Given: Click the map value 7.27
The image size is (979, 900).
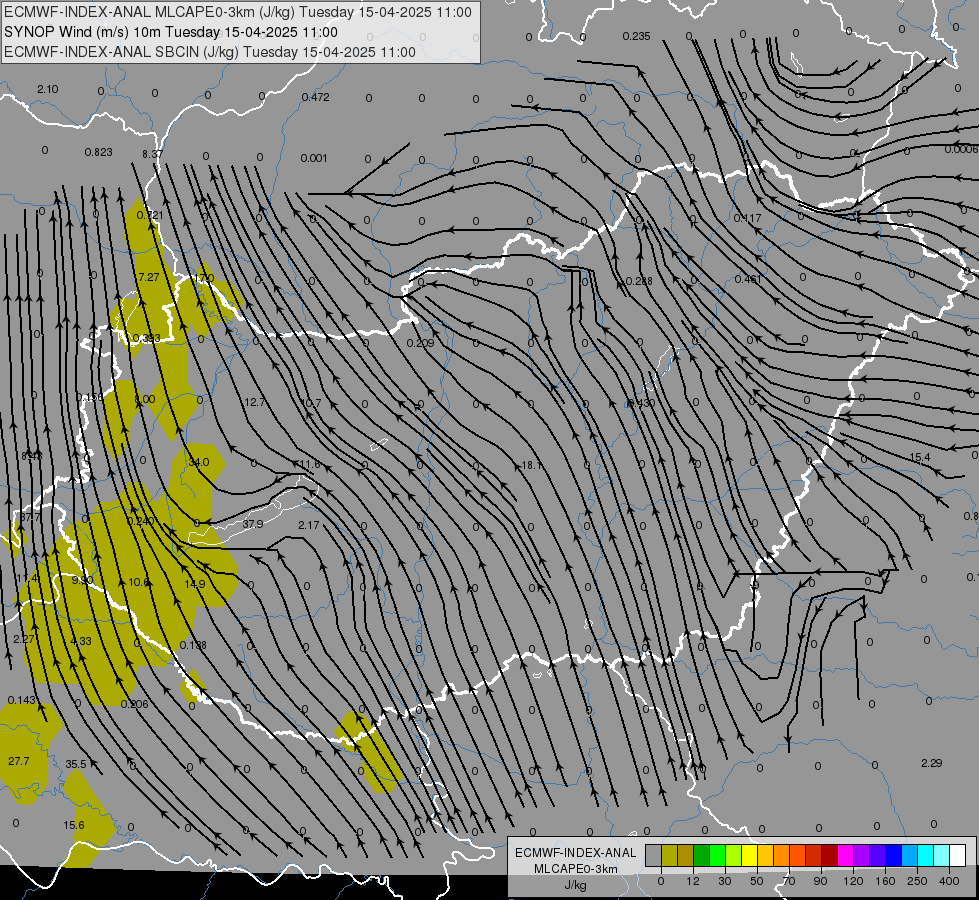Looking at the screenshot, I should pos(149,277).
